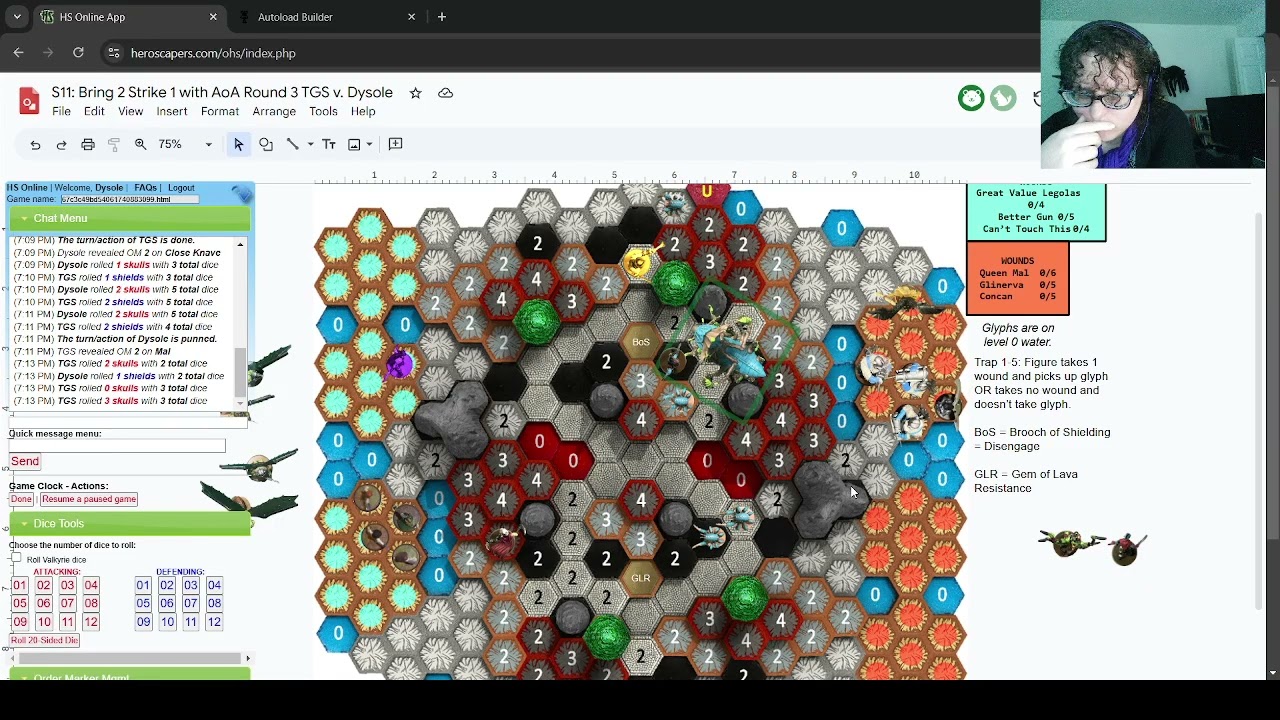Open the line type dropdown arrow
Screen dimensions: 1280x720
click(310, 144)
